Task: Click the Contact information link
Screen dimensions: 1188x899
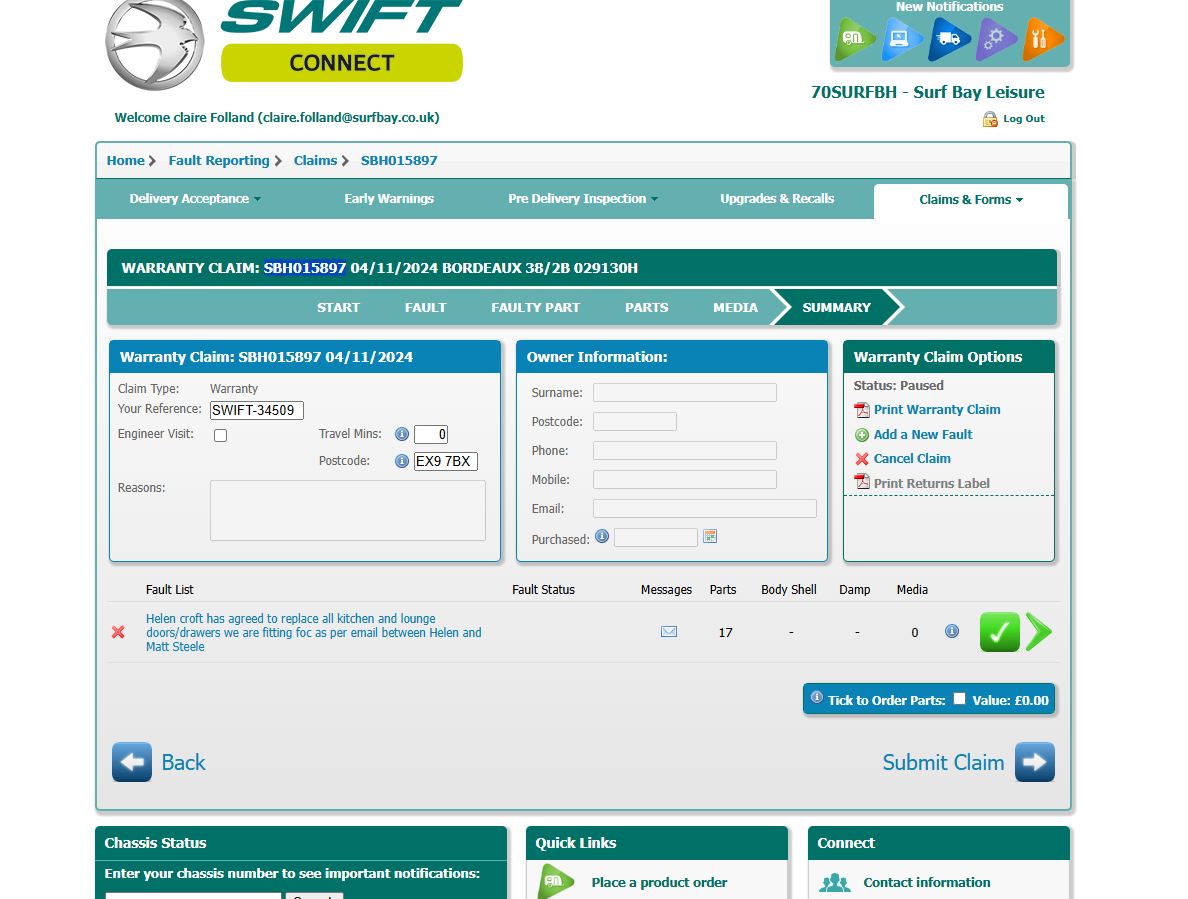Action: coord(927,882)
